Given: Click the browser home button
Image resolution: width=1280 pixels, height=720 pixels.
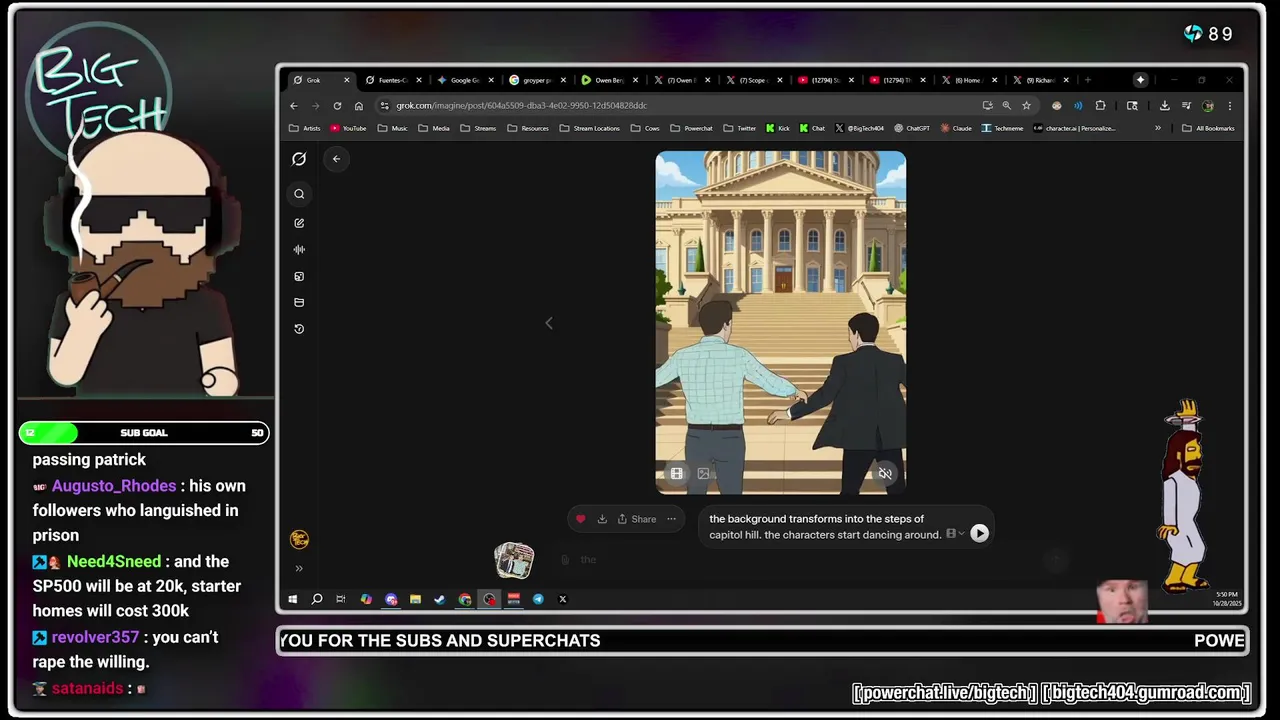Looking at the screenshot, I should pos(358,106).
